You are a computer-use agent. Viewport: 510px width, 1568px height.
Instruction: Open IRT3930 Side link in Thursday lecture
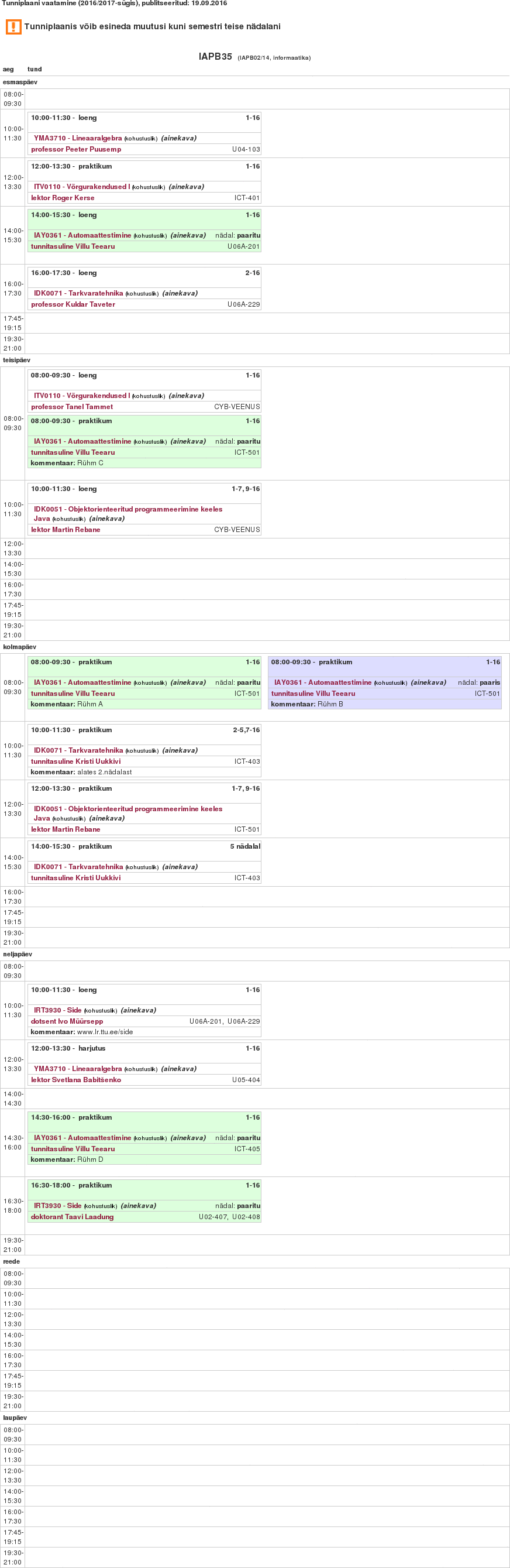pos(58,1010)
